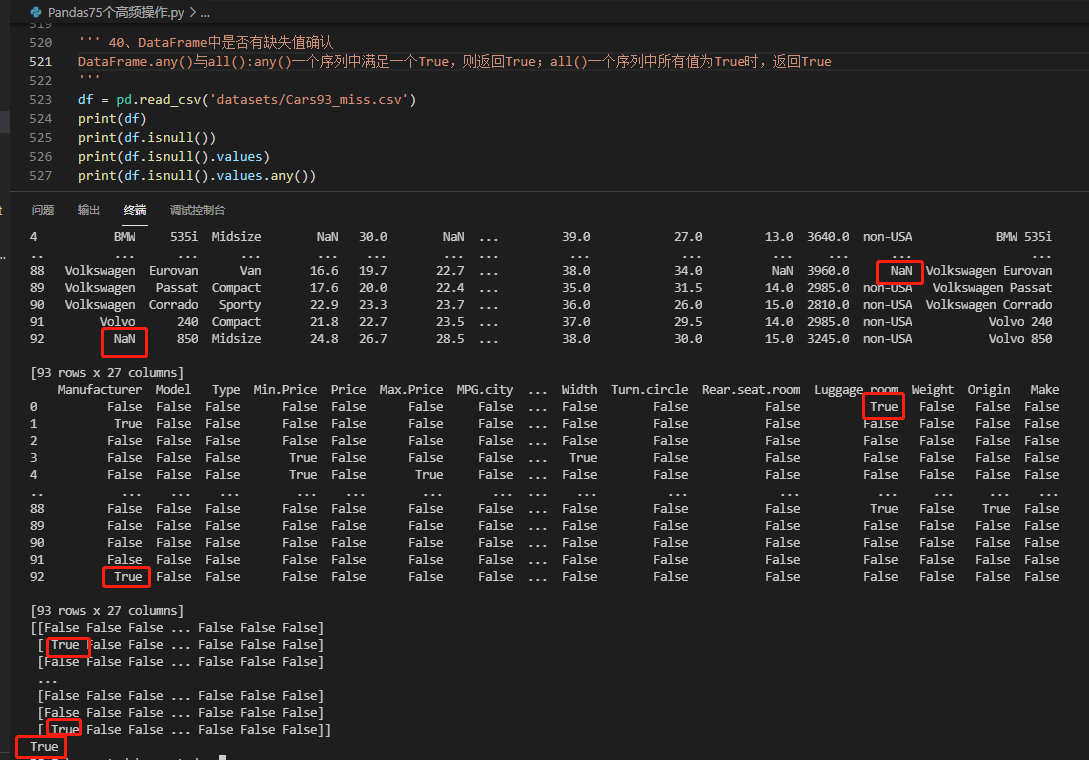
Task: Click the True in second array row
Action: point(65,645)
